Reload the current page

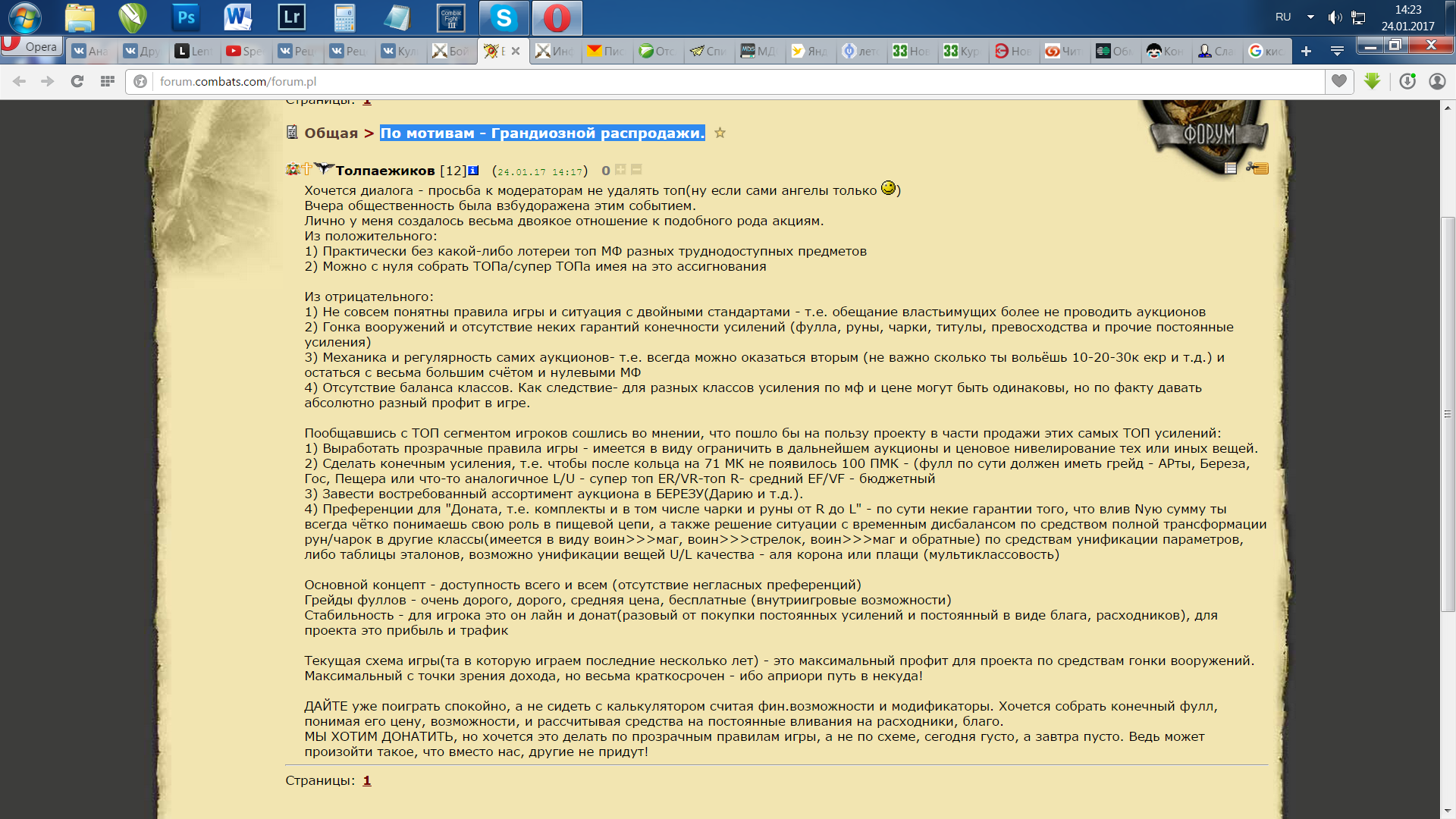77,81
